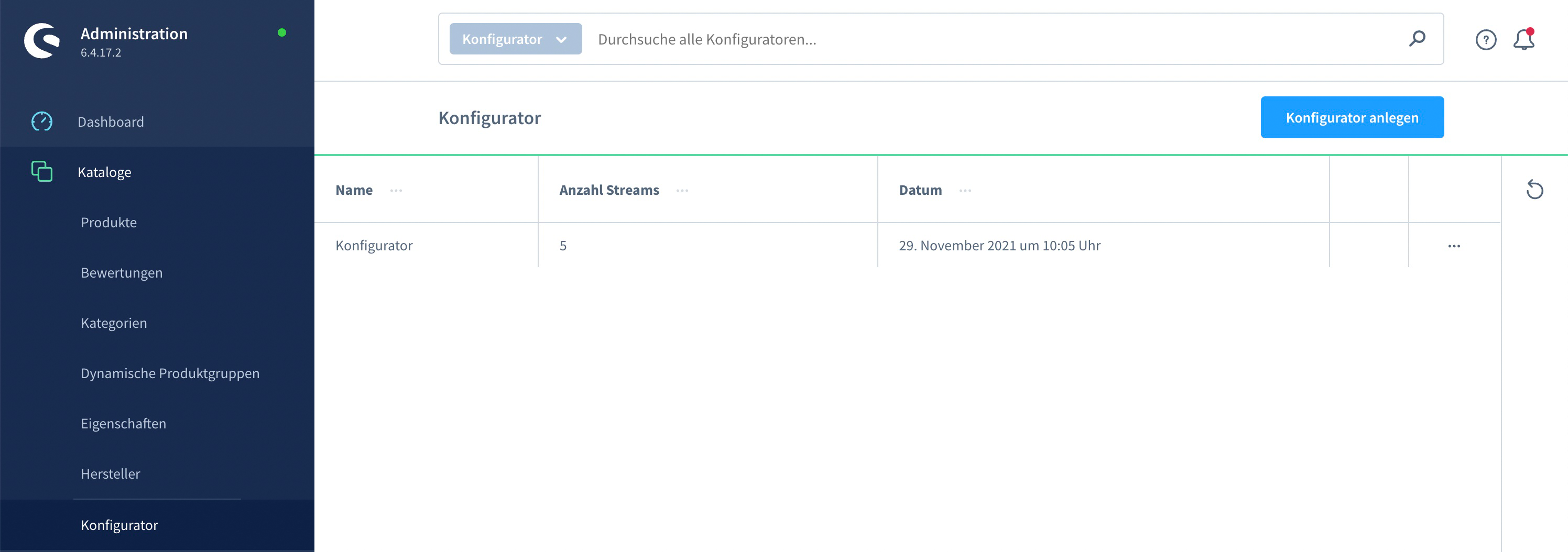Screen dimensions: 1568x552
Task: Go to Produkte in the sidebar
Action: [x=109, y=222]
